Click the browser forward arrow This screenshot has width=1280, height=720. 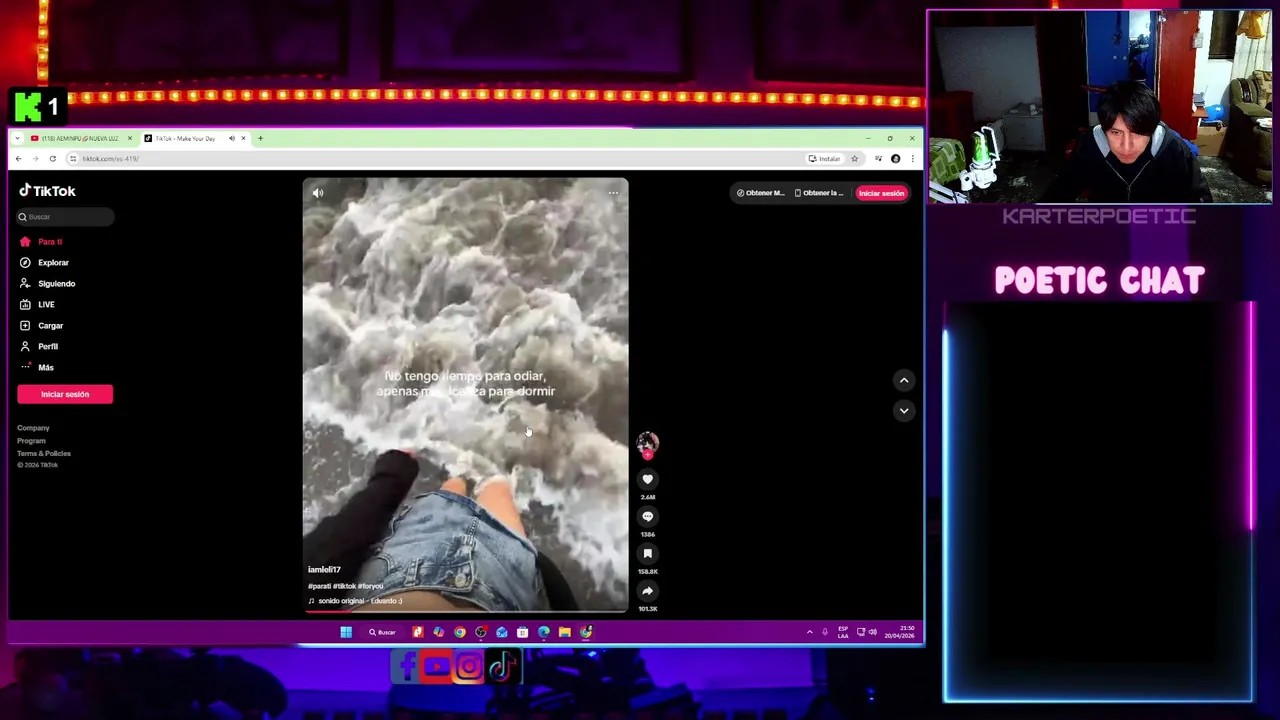point(35,159)
